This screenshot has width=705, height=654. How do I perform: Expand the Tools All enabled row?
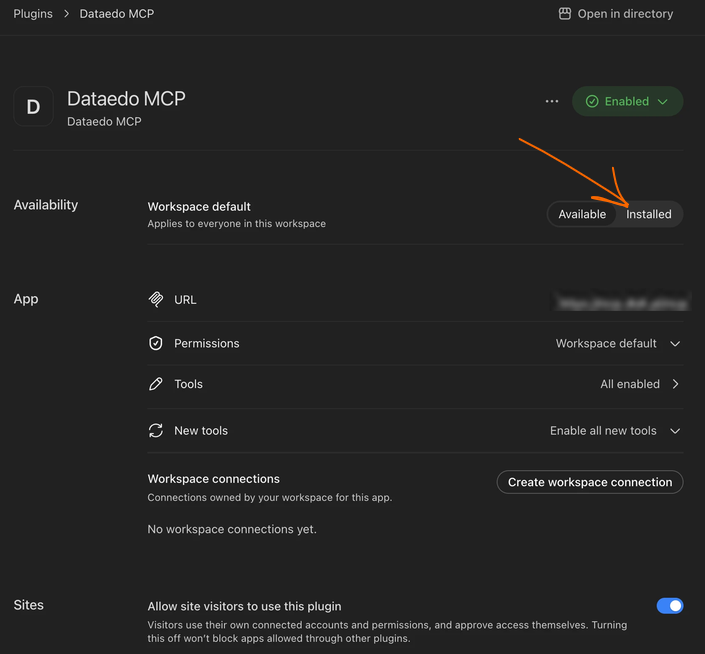pyautogui.click(x=640, y=384)
